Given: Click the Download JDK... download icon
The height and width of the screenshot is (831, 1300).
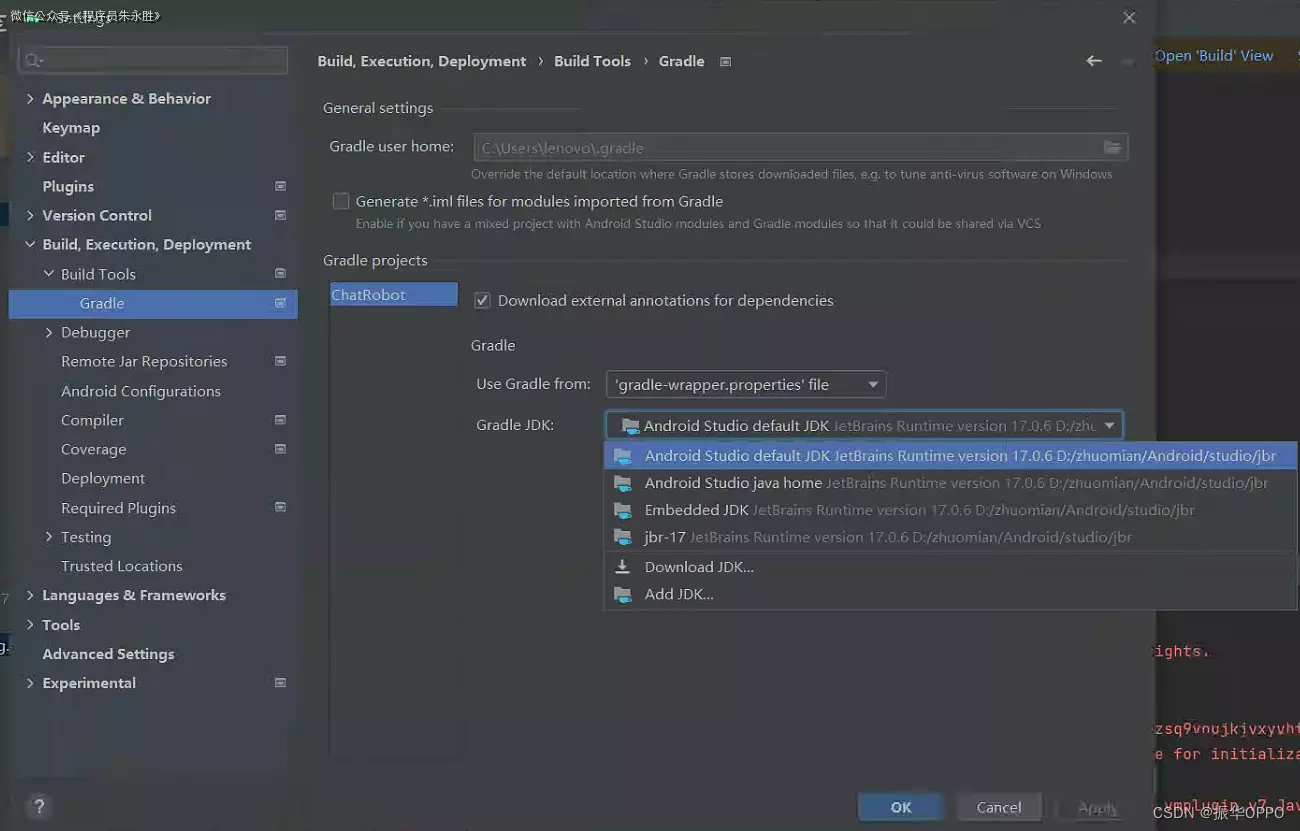Looking at the screenshot, I should [x=623, y=567].
